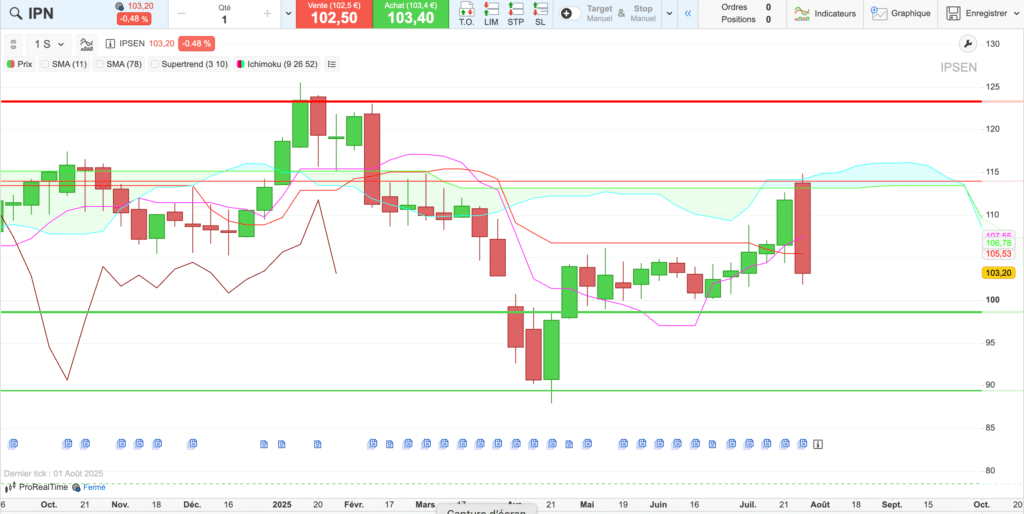The height and width of the screenshot is (514, 1024).
Task: Click the green Achat 103,40 button
Action: point(410,14)
